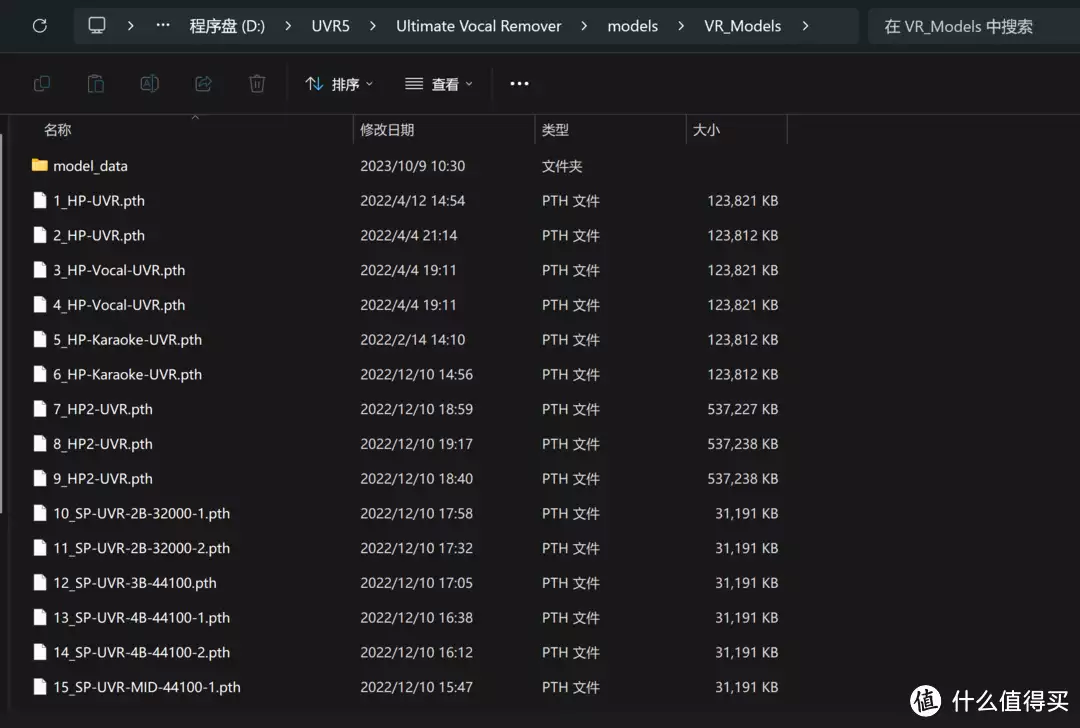This screenshot has height=728, width=1080.
Task: Navigate to Ultimate Vocal Remover breadcrumb
Action: [478, 26]
